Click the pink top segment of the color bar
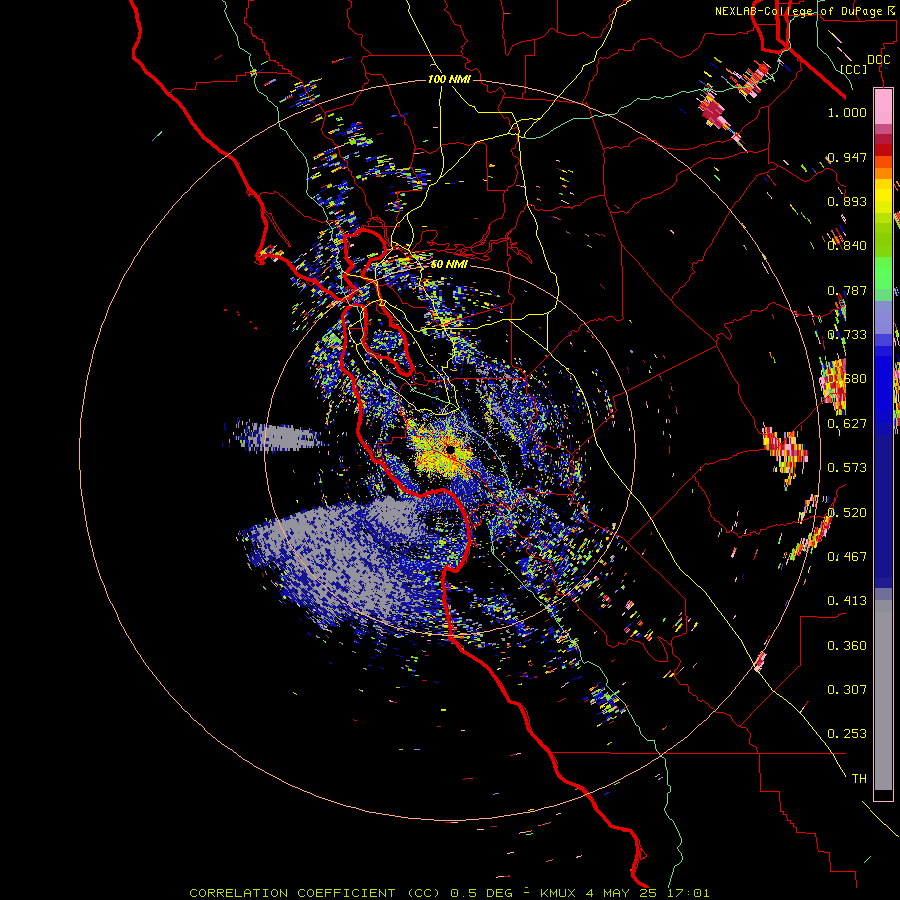The image size is (900, 900). [x=883, y=106]
